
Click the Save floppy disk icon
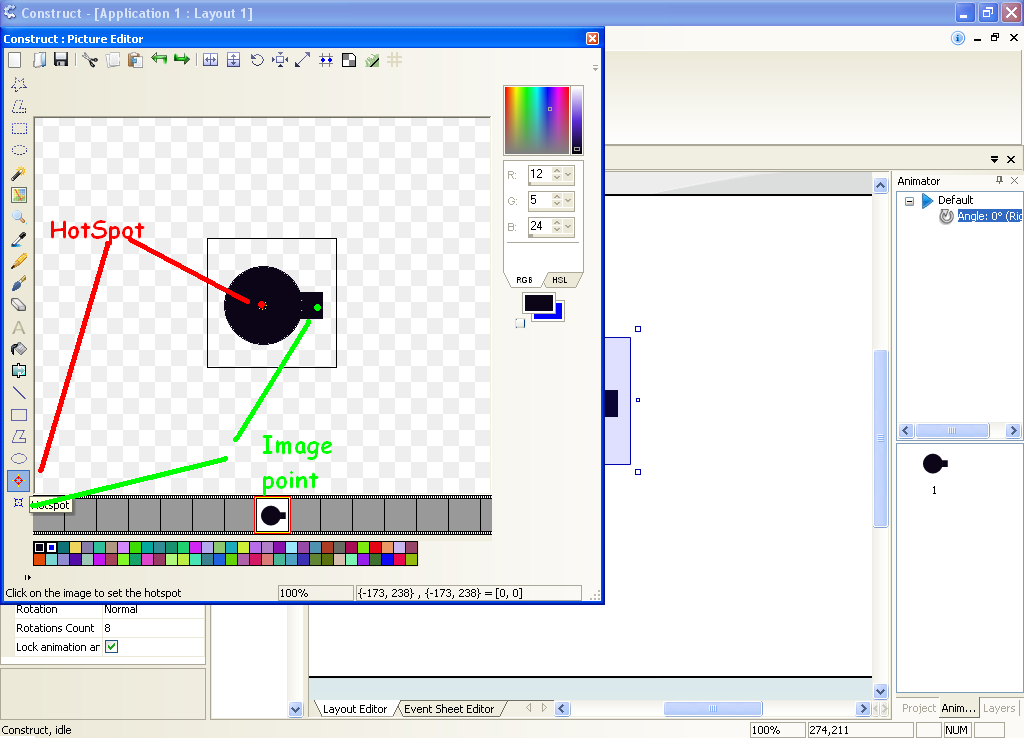pyautogui.click(x=61, y=60)
